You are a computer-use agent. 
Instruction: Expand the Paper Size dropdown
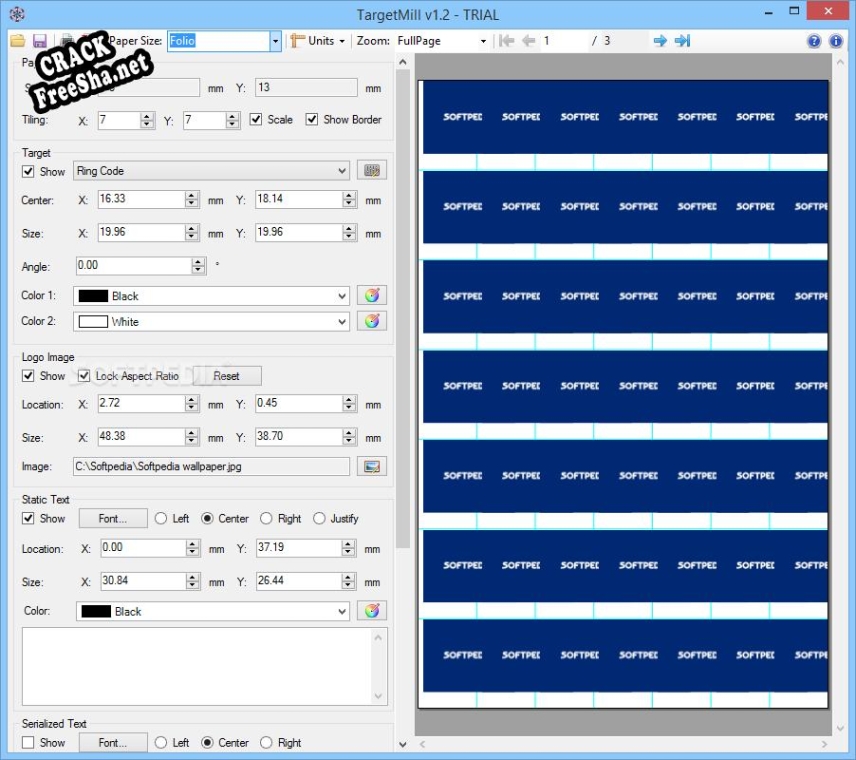pos(275,41)
